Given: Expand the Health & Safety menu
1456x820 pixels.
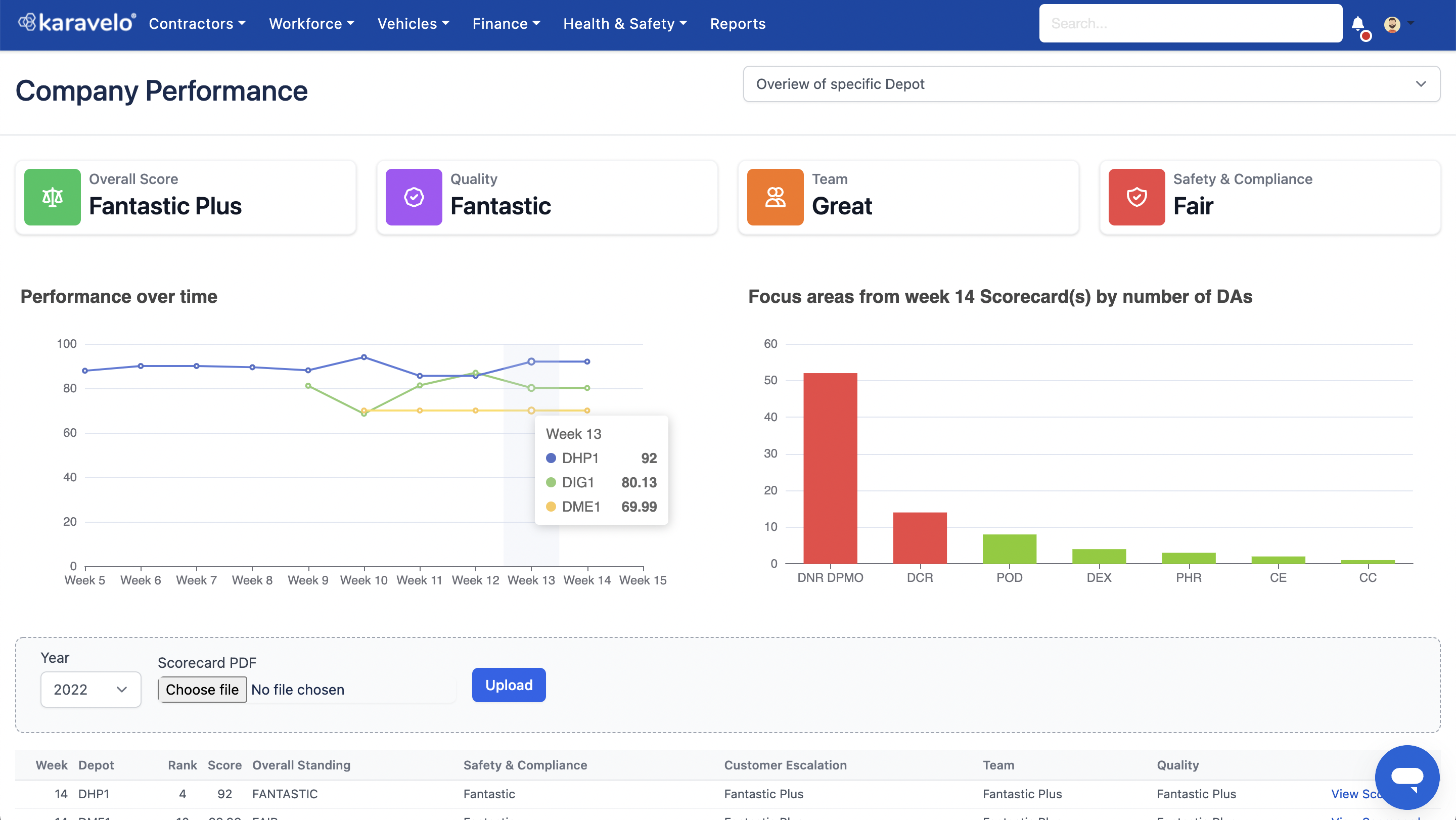Looking at the screenshot, I should pyautogui.click(x=624, y=24).
